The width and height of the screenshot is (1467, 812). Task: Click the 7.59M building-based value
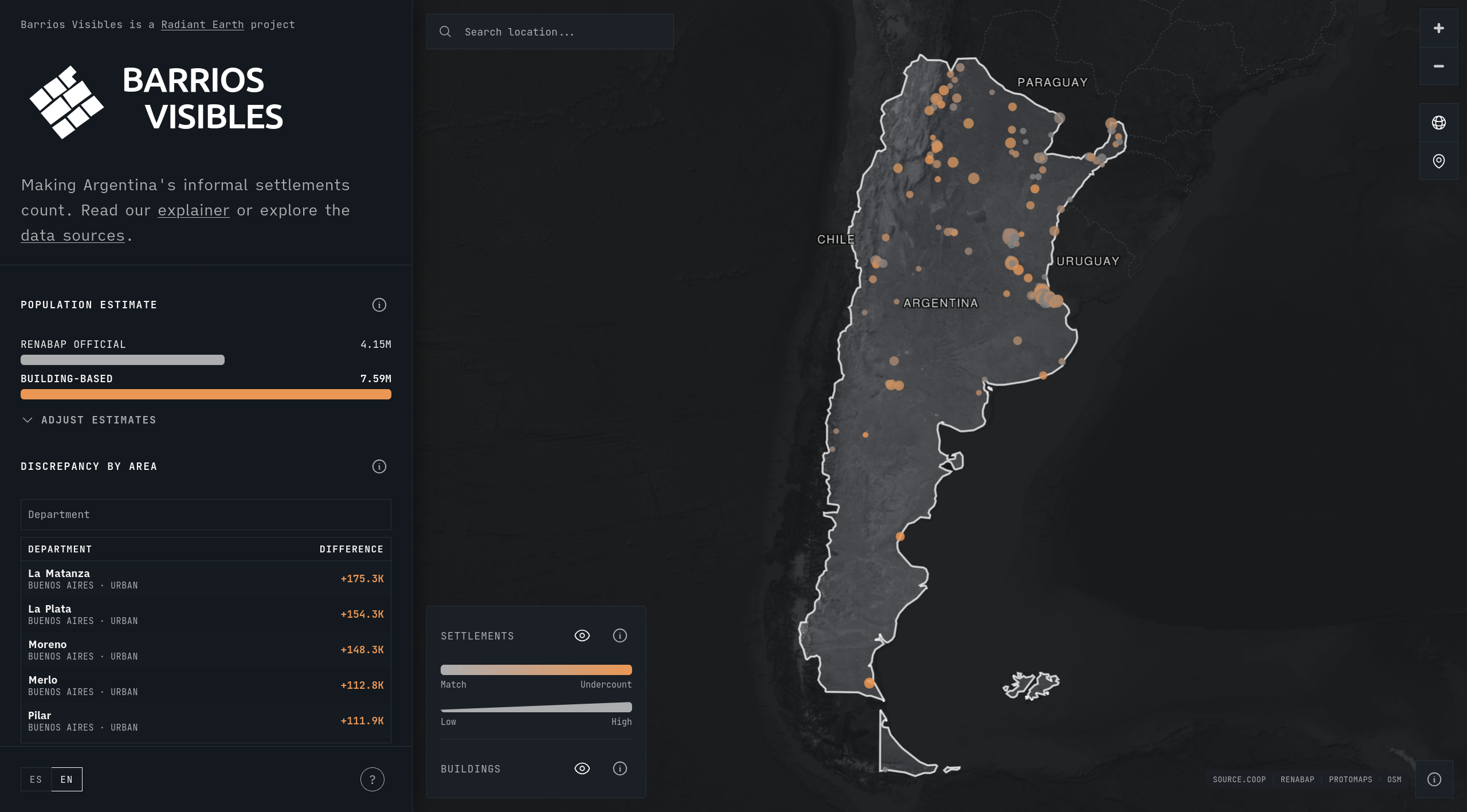pos(376,379)
